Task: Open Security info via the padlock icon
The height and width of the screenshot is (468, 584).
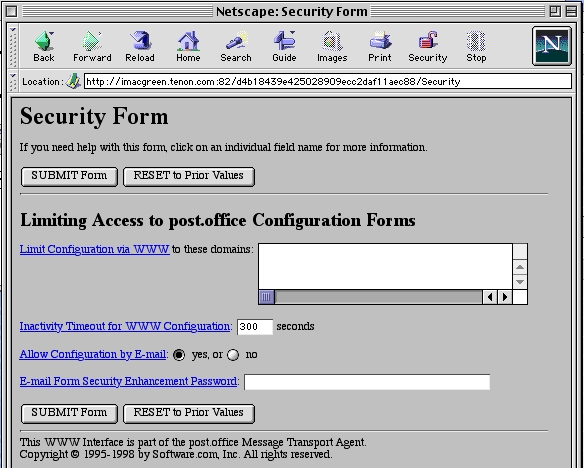Action: (428, 46)
